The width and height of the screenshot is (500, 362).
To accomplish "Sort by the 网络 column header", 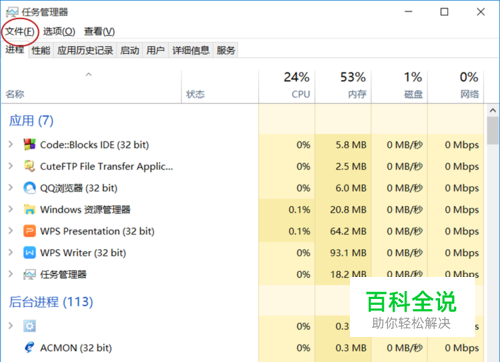I will click(x=456, y=87).
